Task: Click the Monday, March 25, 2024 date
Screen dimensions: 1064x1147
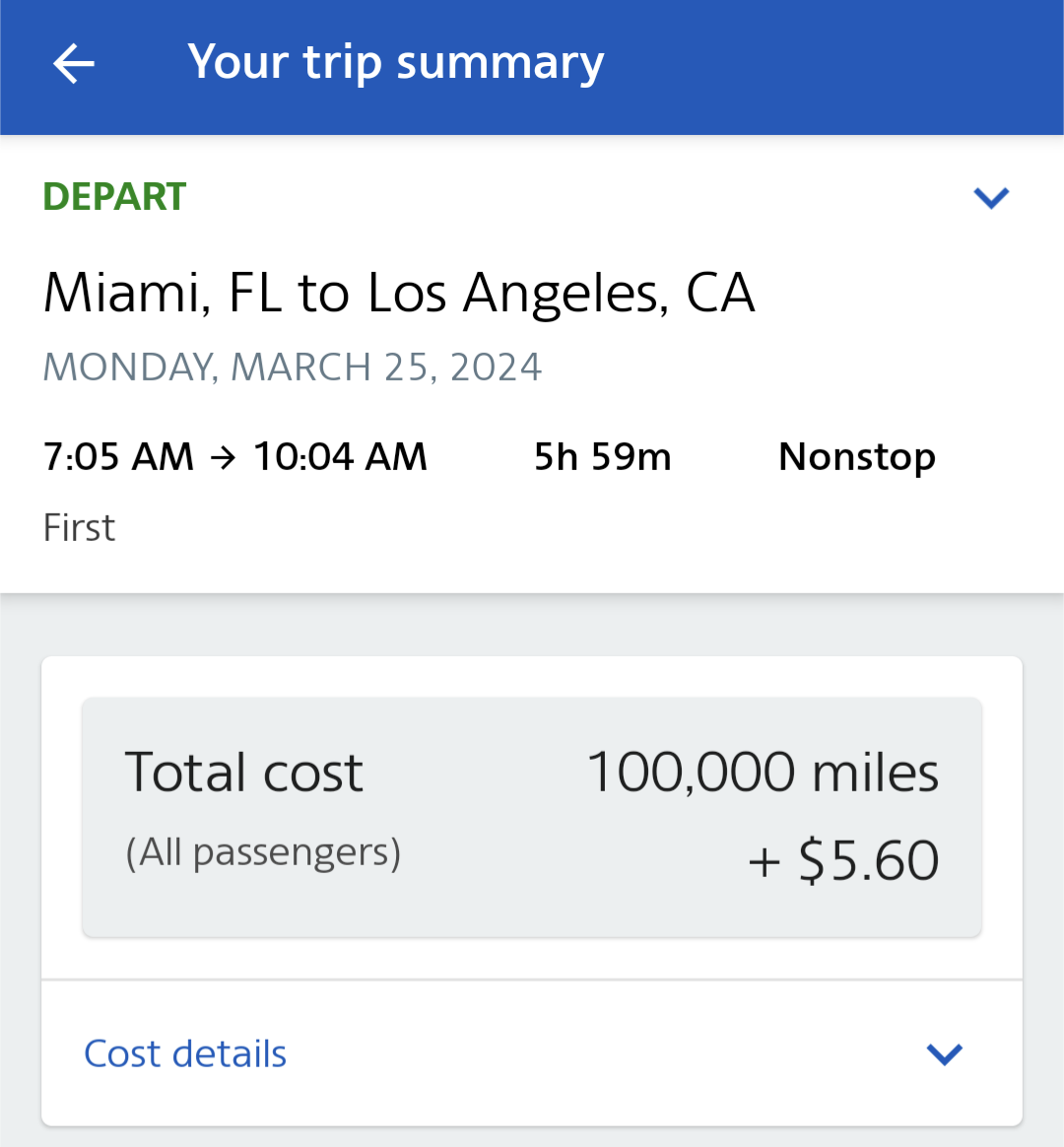Action: 293,367
